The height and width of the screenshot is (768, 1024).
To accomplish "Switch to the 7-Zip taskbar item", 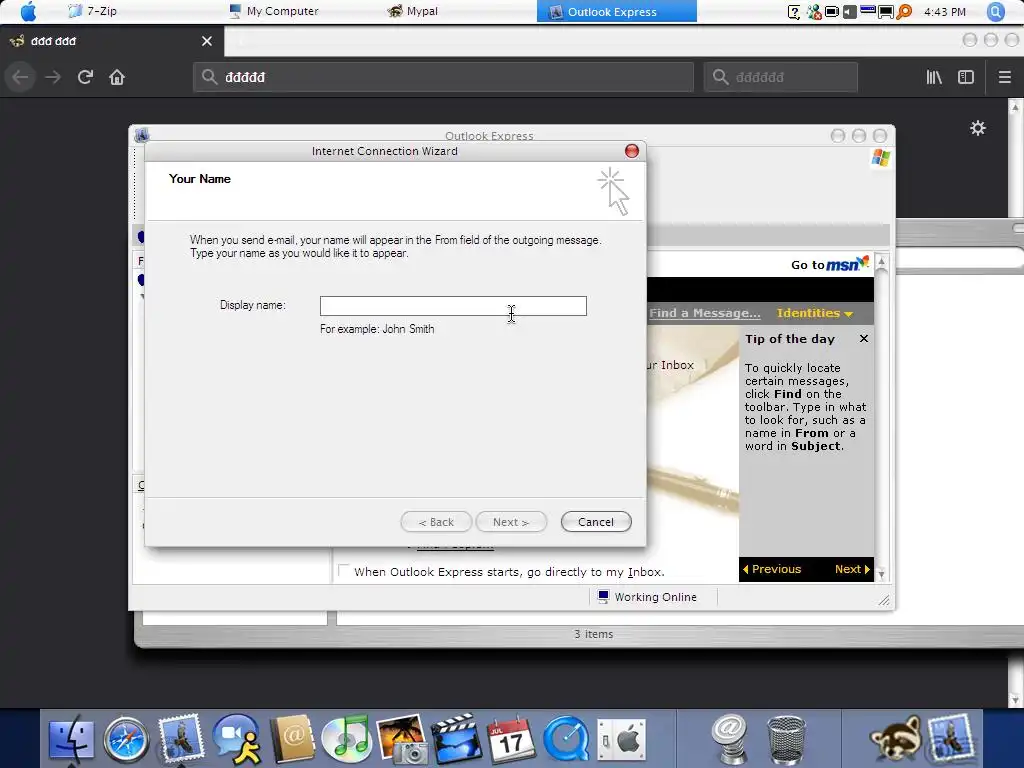I will [93, 11].
